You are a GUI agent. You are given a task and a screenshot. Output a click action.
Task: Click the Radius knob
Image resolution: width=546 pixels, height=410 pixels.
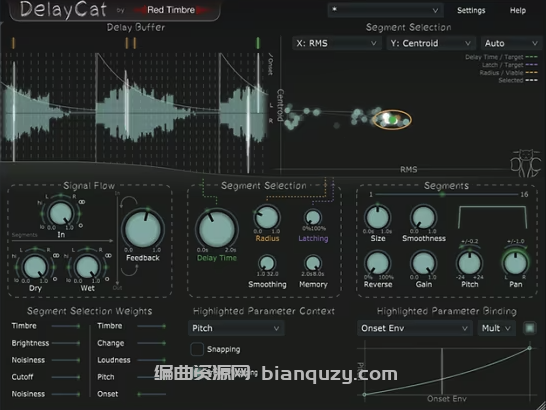(x=267, y=217)
